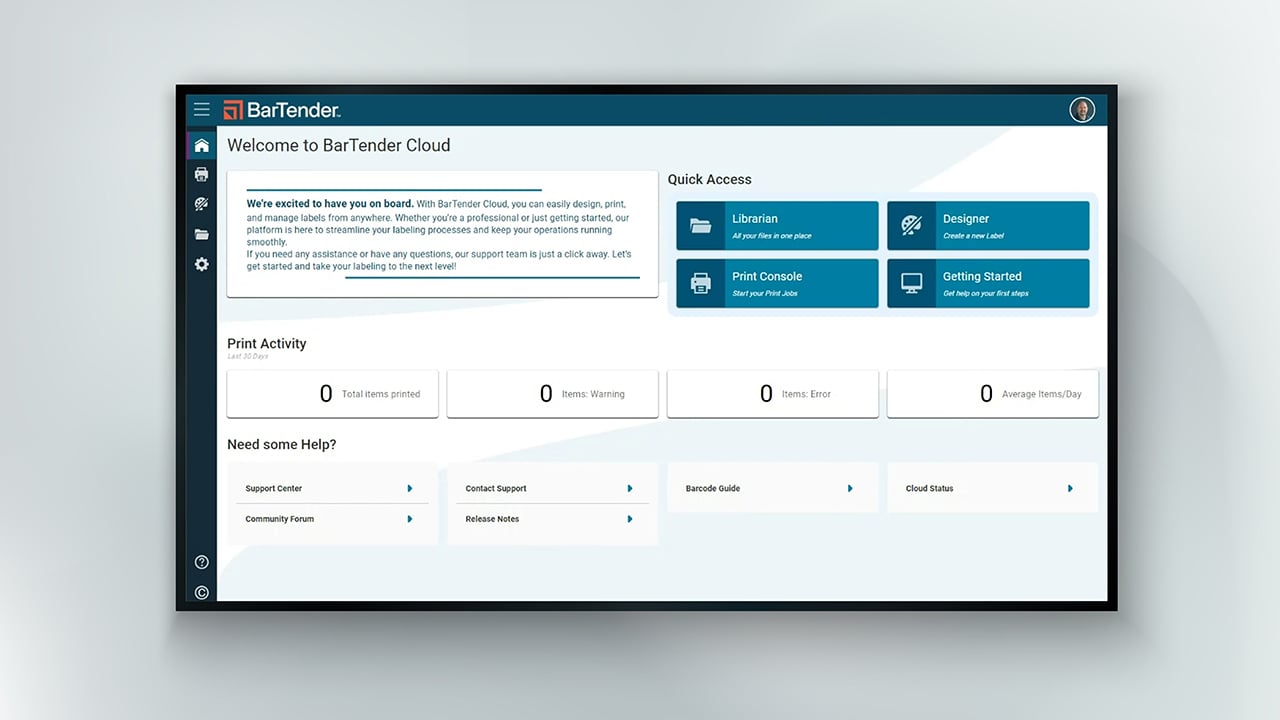Screen dimensions: 1280x720
Task: Click the arrow next to Support Center
Action: tap(410, 488)
